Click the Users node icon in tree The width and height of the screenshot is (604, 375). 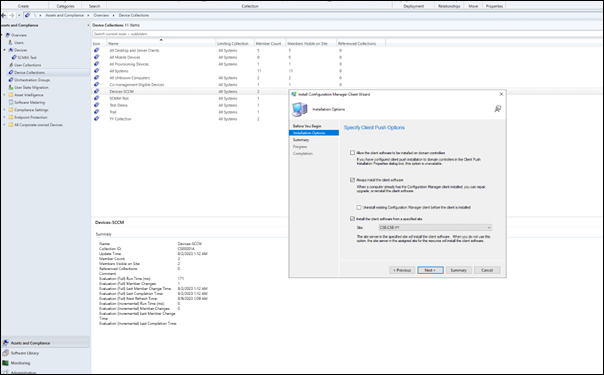[x=11, y=42]
